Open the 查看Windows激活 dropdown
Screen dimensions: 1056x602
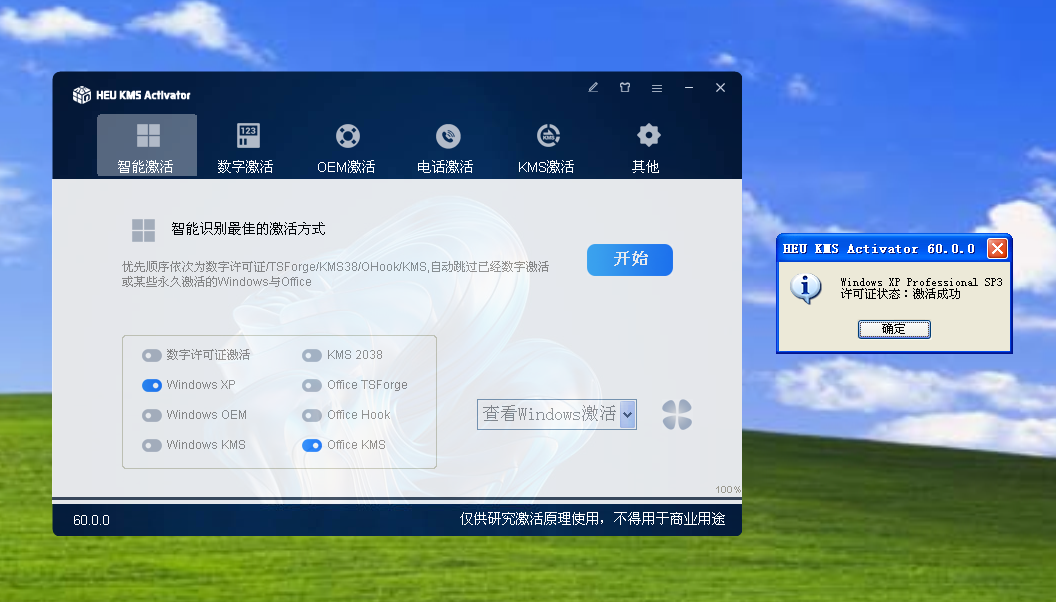tap(556, 414)
